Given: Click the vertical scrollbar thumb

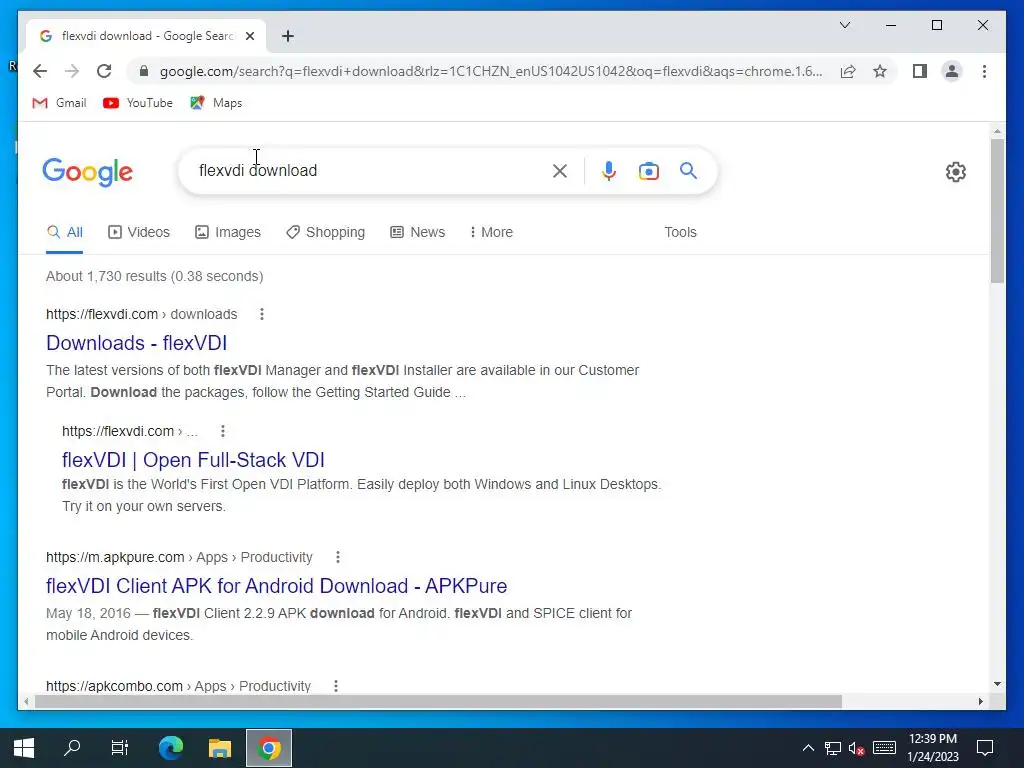Looking at the screenshot, I should [x=997, y=210].
